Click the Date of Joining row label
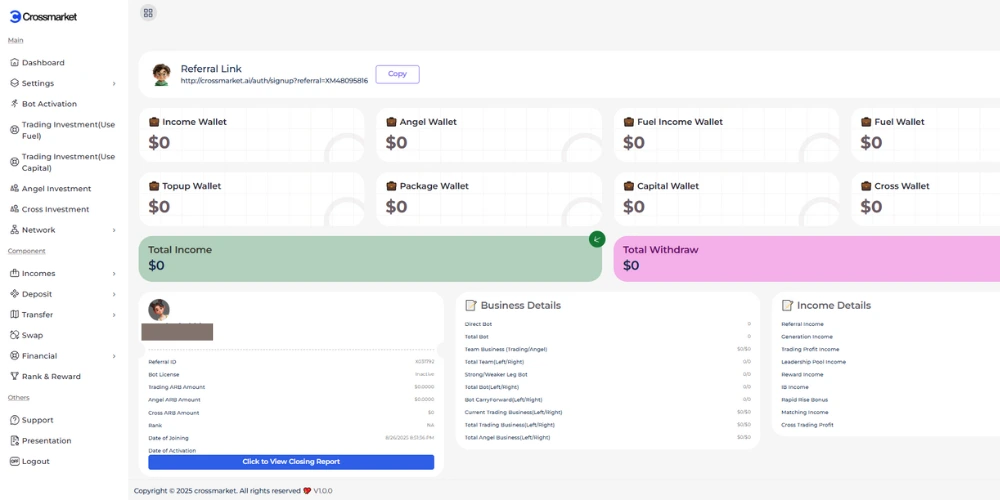Screen dimensions: 1000x500 click(168, 438)
